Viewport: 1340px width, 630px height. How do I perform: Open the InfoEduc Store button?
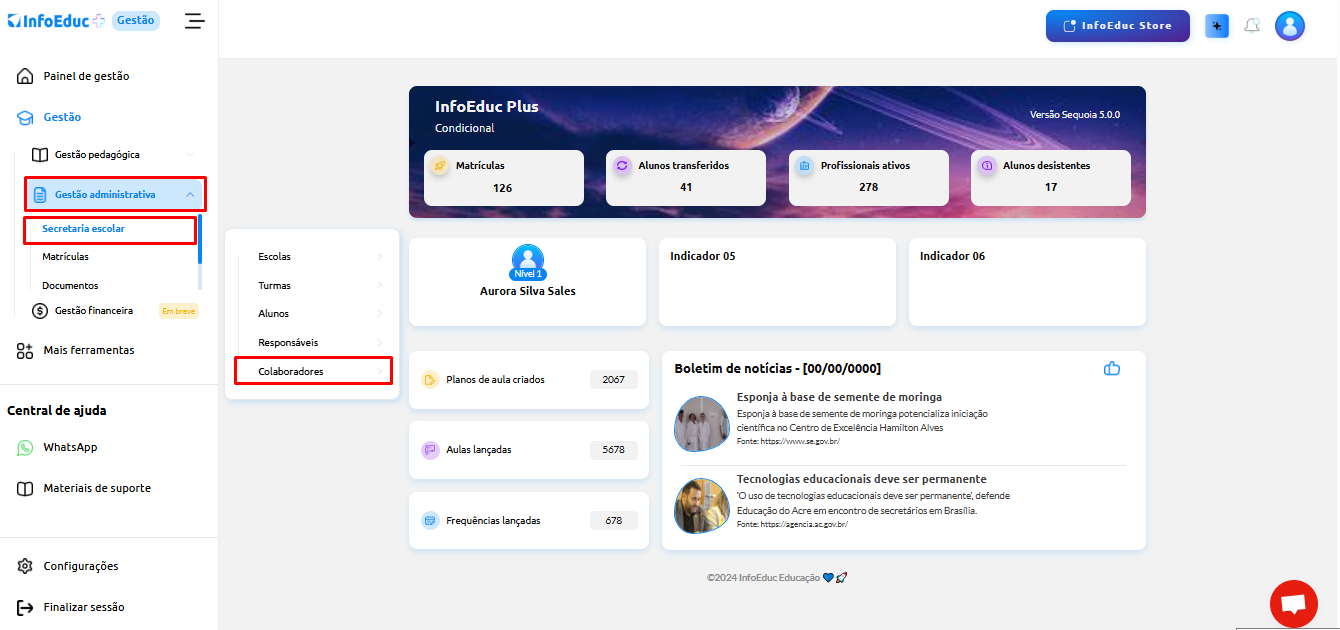click(1118, 26)
